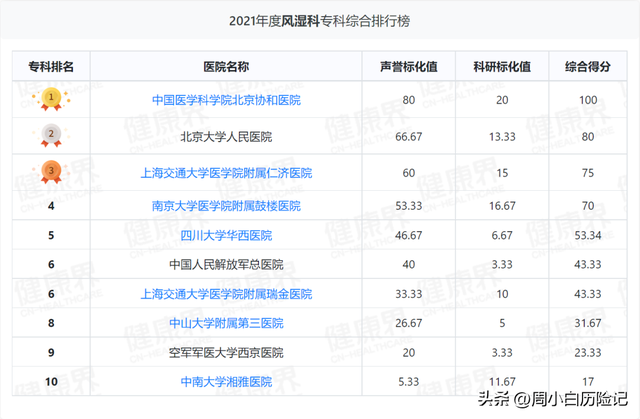Screen dimensions: 640x419
Task: Click reputation value 26.67
Action: point(409,323)
